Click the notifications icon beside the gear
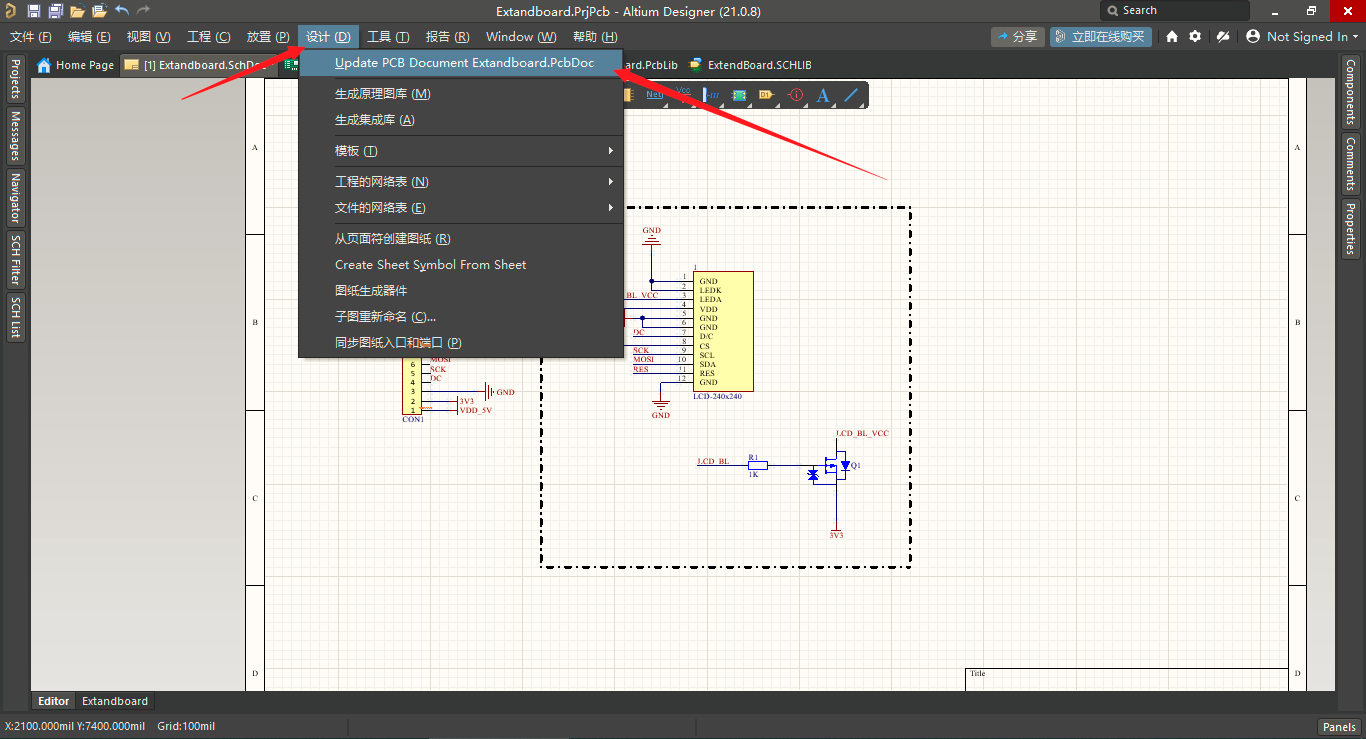This screenshot has width=1366, height=739. point(1222,36)
